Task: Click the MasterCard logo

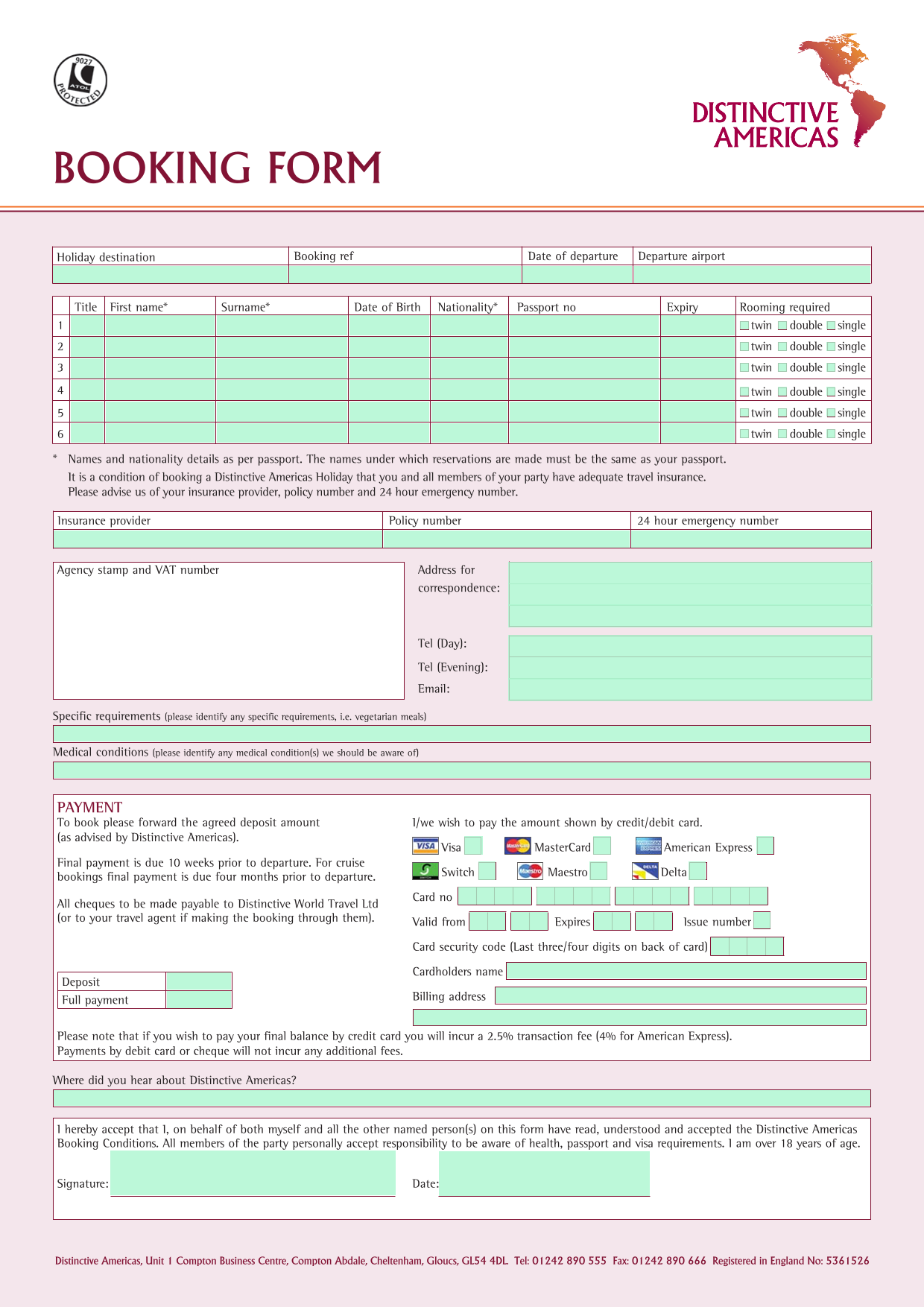Action: point(517,846)
